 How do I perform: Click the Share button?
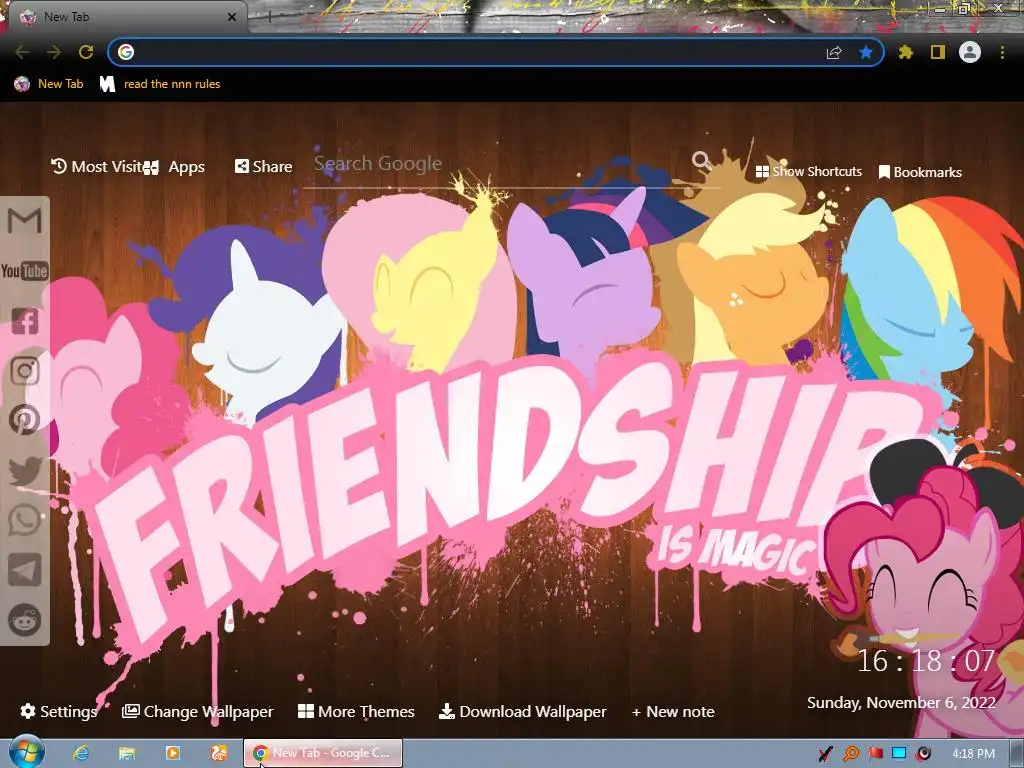pyautogui.click(x=263, y=167)
